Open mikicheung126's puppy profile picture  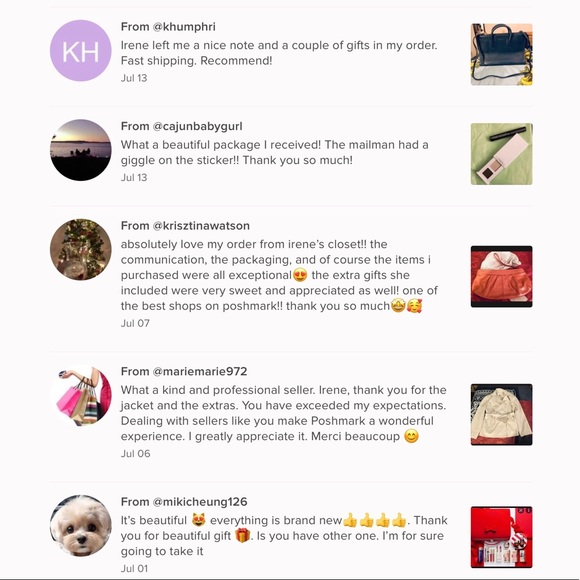point(81,526)
